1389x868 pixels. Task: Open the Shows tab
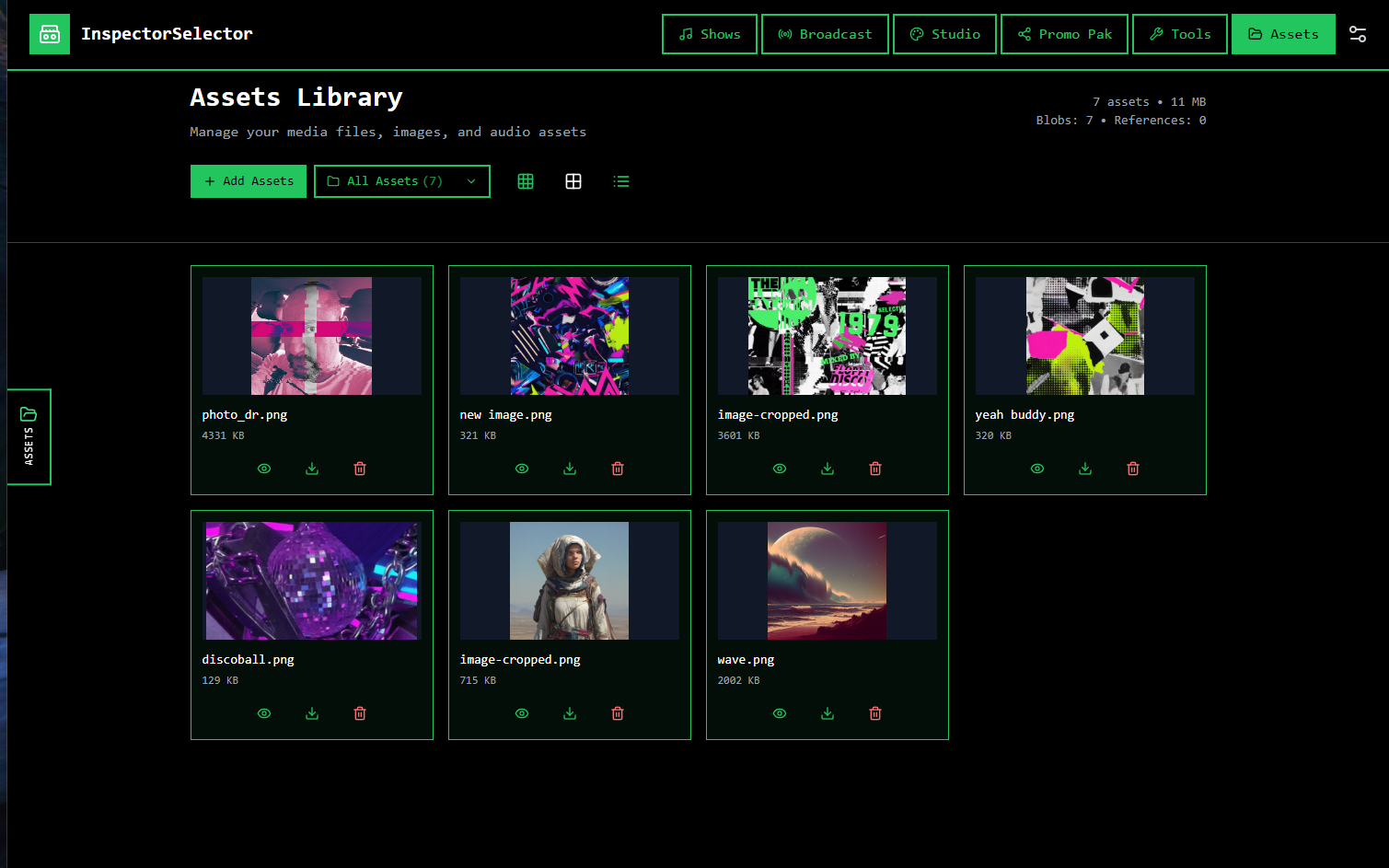709,34
